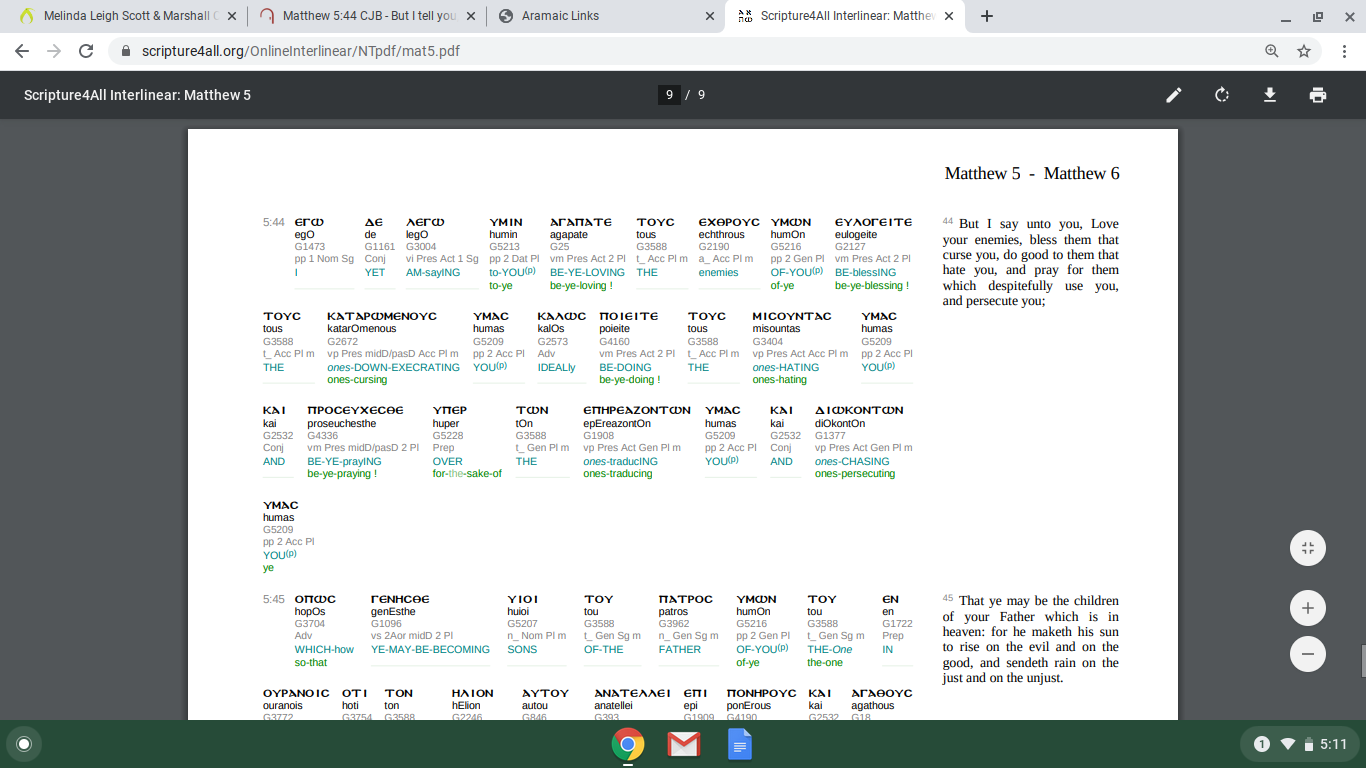This screenshot has width=1366, height=768.
Task: Close the Matthew 5:44 CJB tab
Action: click(x=469, y=16)
